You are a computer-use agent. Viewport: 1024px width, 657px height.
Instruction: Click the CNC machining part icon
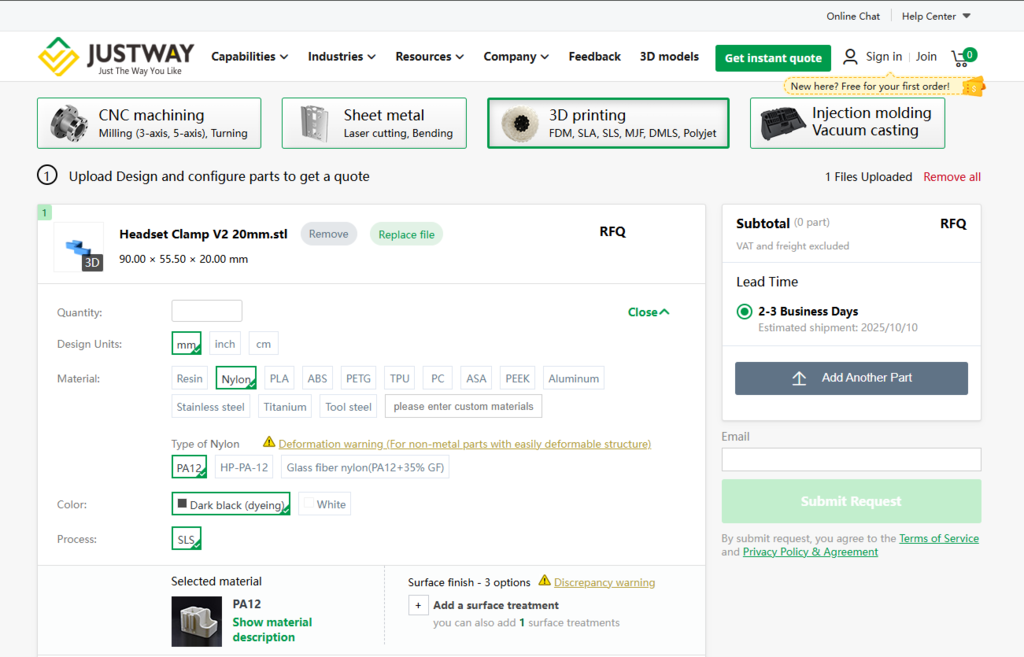[69, 123]
